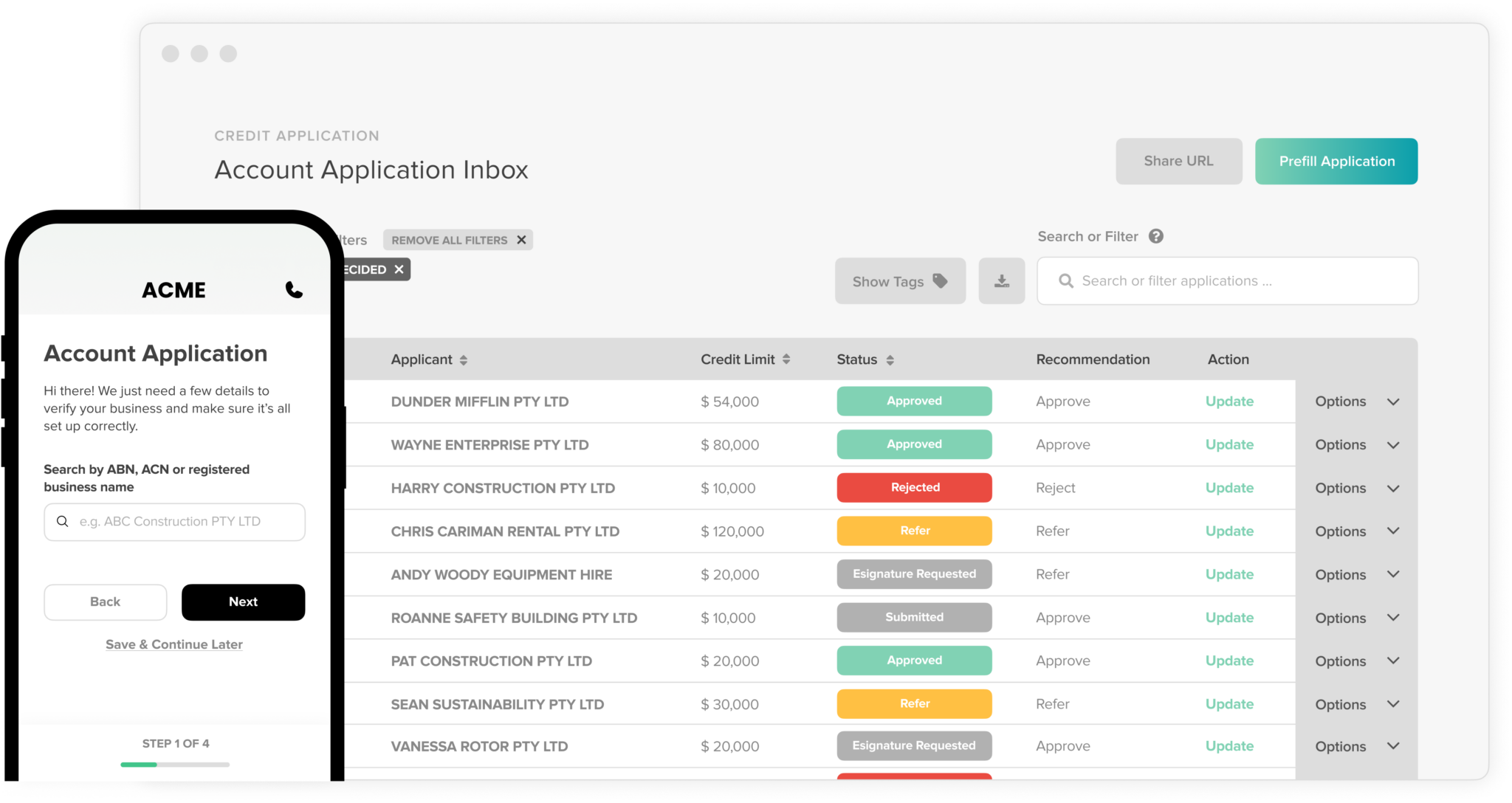Click the phone icon in the ACME header
This screenshot has height=803, width=1512.
point(294,289)
